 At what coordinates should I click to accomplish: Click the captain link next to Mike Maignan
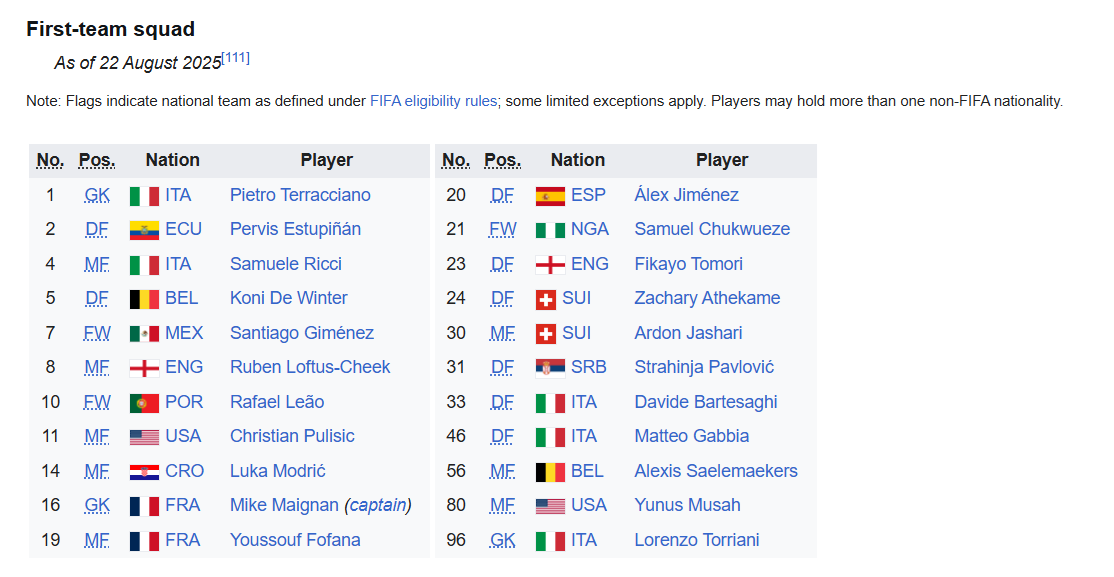(377, 505)
